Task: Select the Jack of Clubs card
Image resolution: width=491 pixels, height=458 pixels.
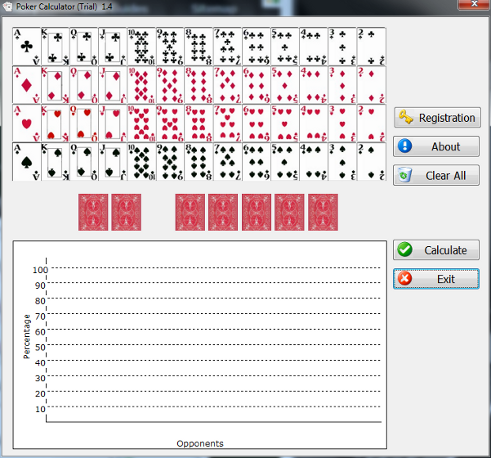Action: click(x=113, y=46)
